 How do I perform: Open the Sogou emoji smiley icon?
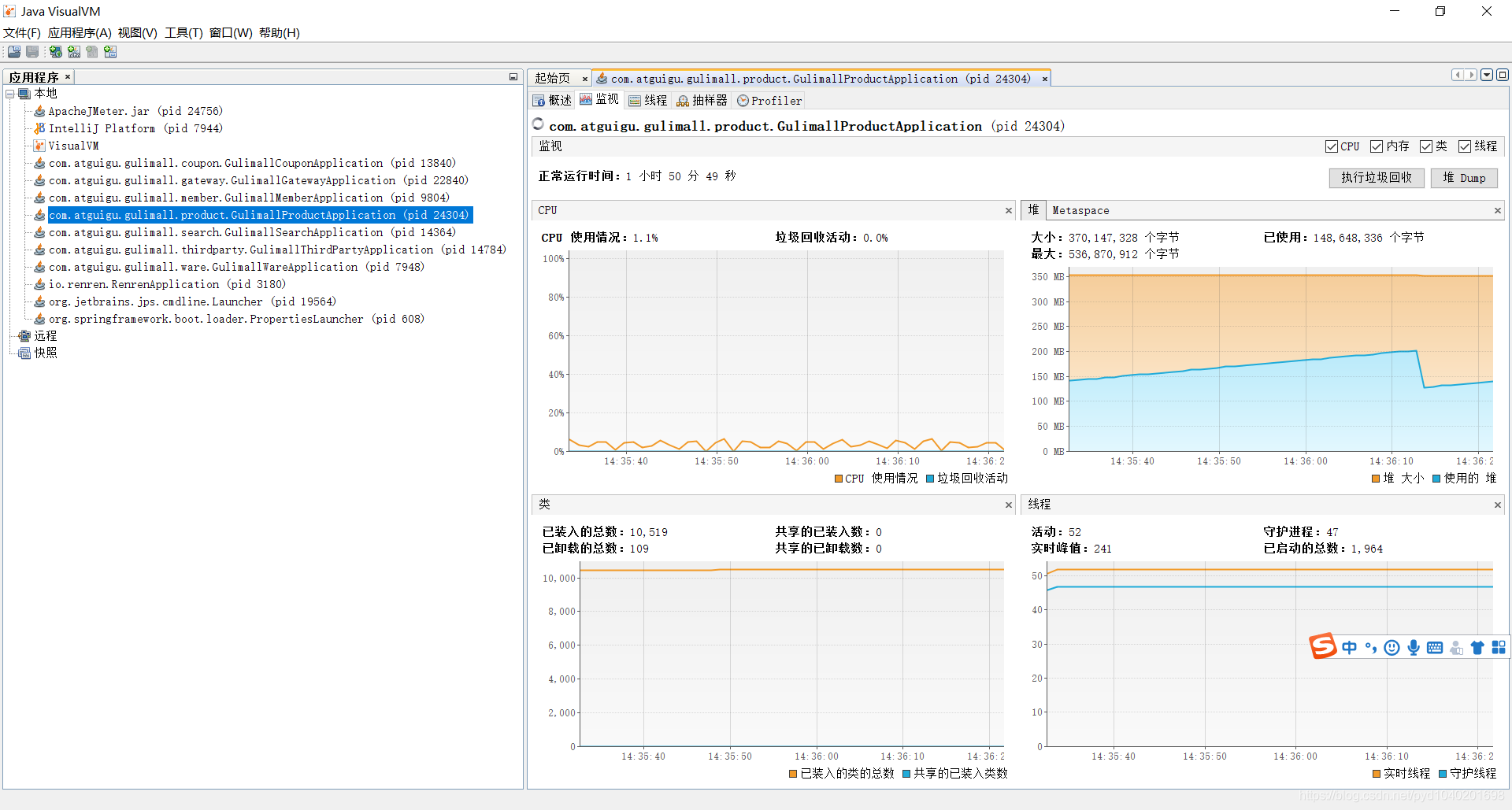click(1392, 647)
